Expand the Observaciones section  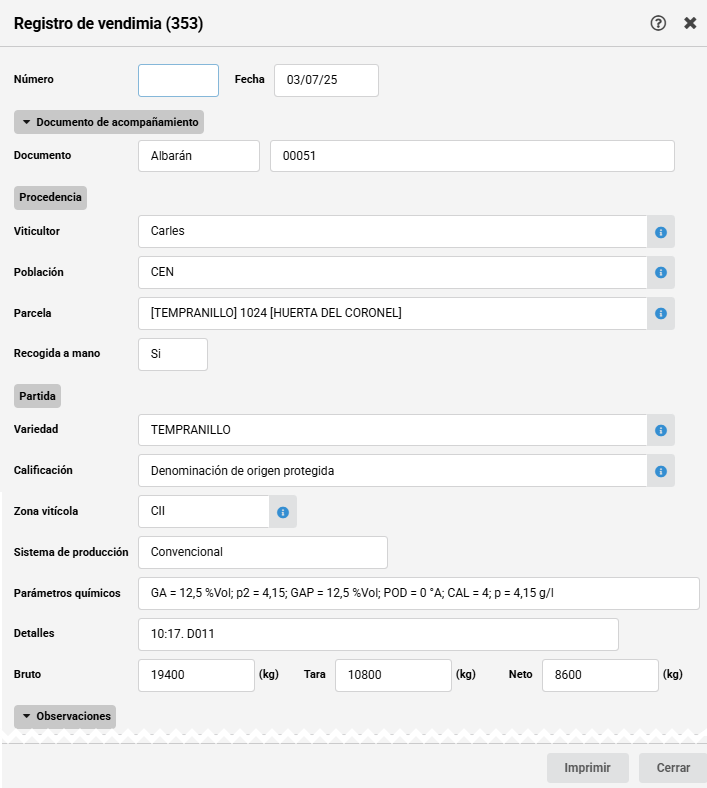(x=65, y=717)
